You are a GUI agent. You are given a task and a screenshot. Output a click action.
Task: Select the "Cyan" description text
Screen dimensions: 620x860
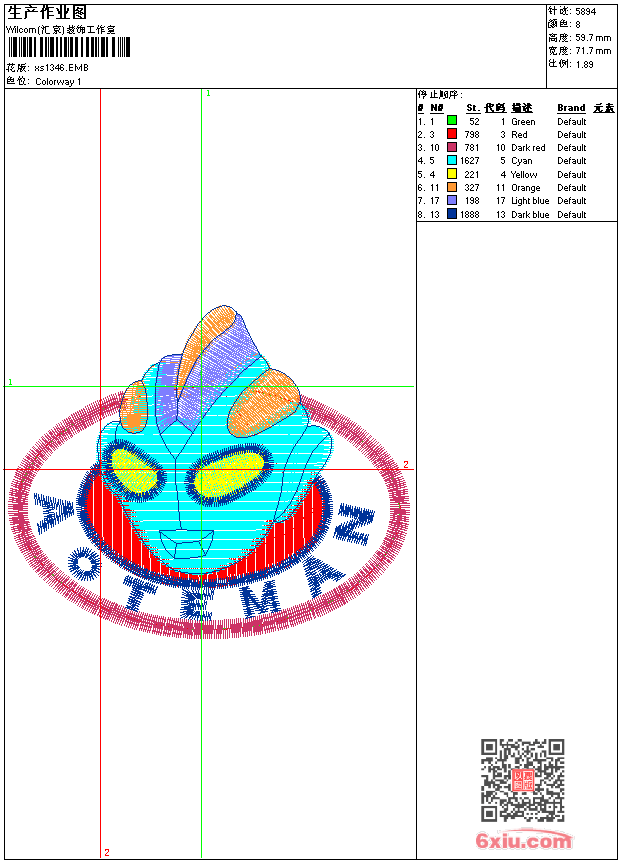pos(522,161)
